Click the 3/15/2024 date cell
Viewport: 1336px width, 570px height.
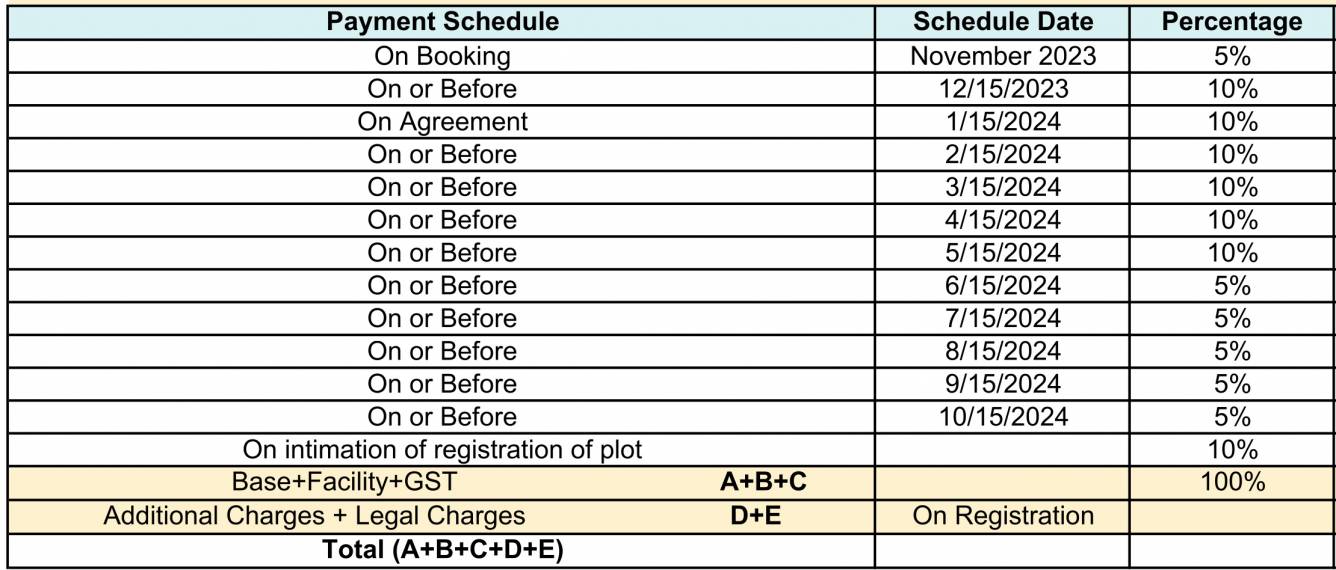coord(1003,187)
